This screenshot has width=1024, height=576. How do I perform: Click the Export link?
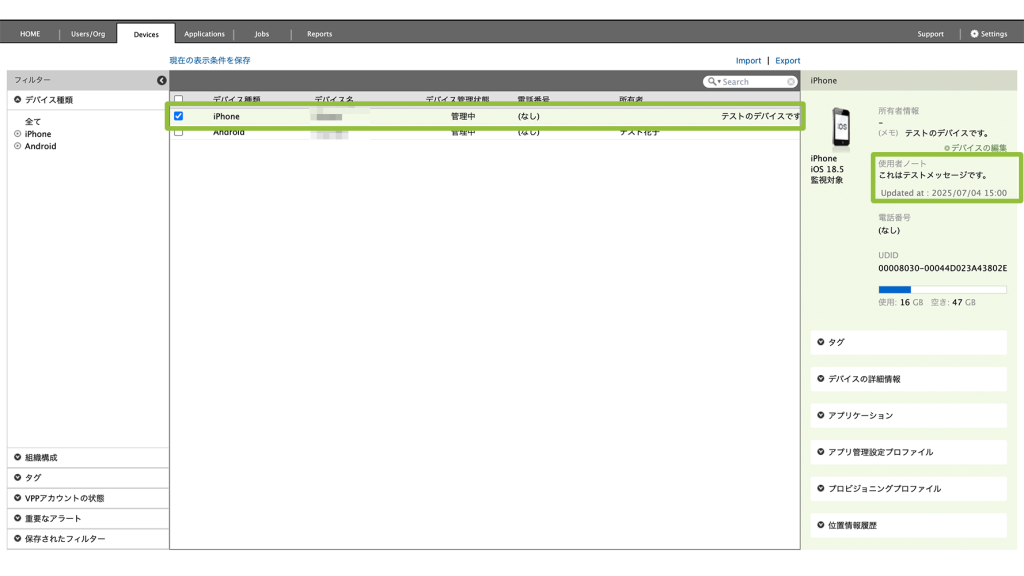tap(788, 61)
